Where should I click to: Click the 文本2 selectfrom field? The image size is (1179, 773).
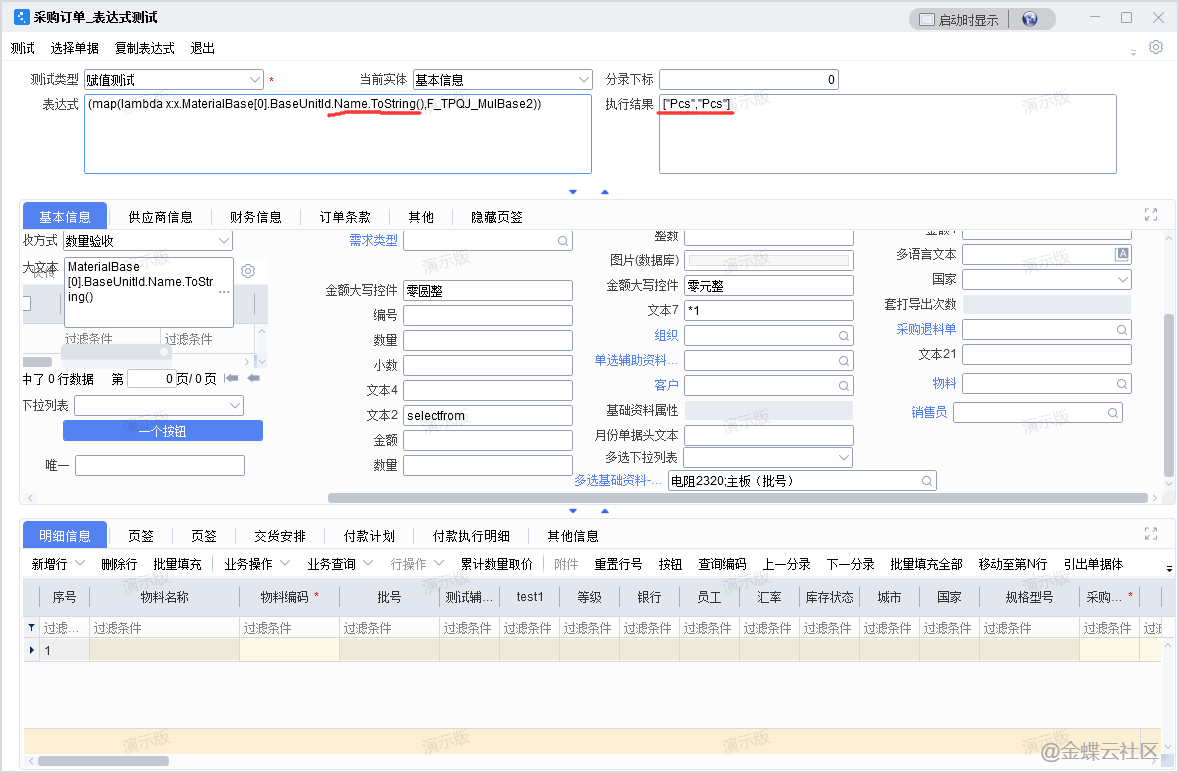click(x=488, y=415)
